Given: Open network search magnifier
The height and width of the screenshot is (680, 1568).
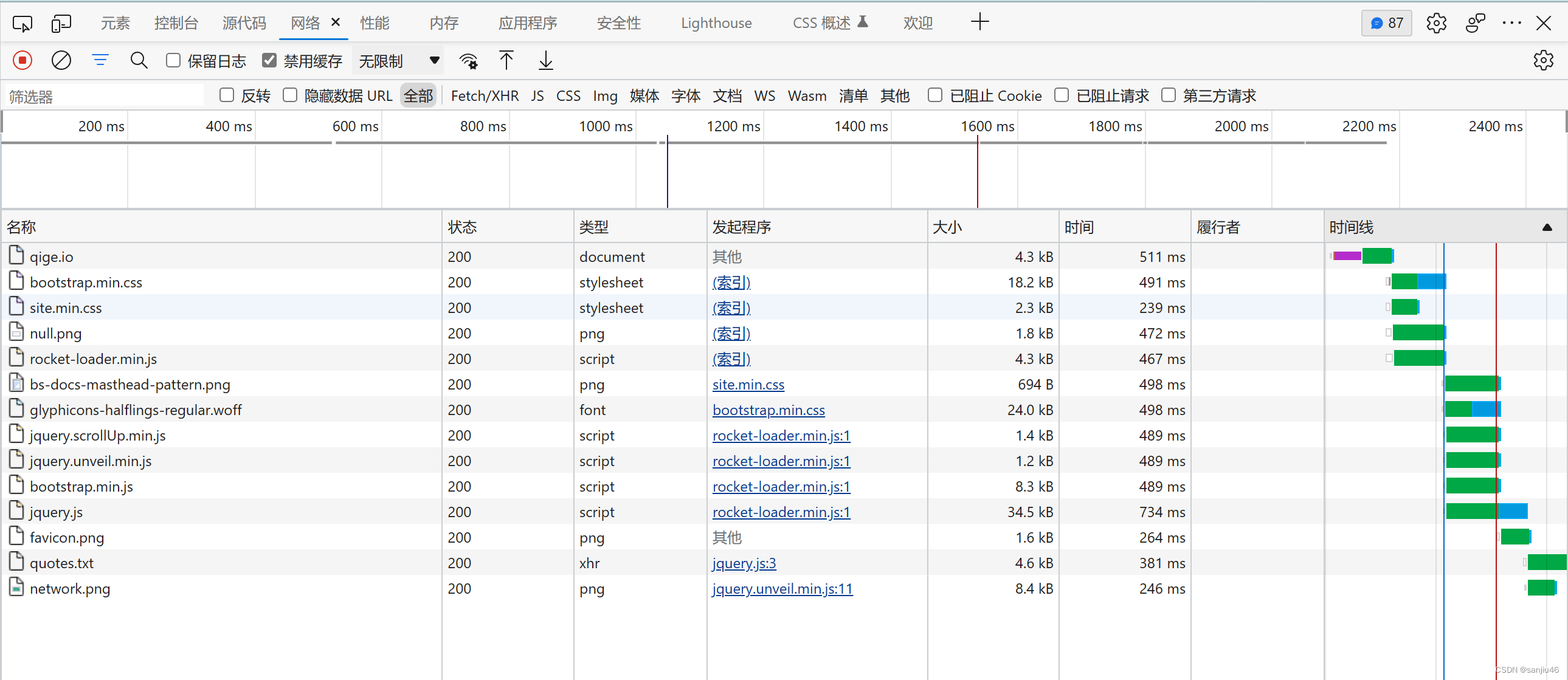Looking at the screenshot, I should point(139,60).
